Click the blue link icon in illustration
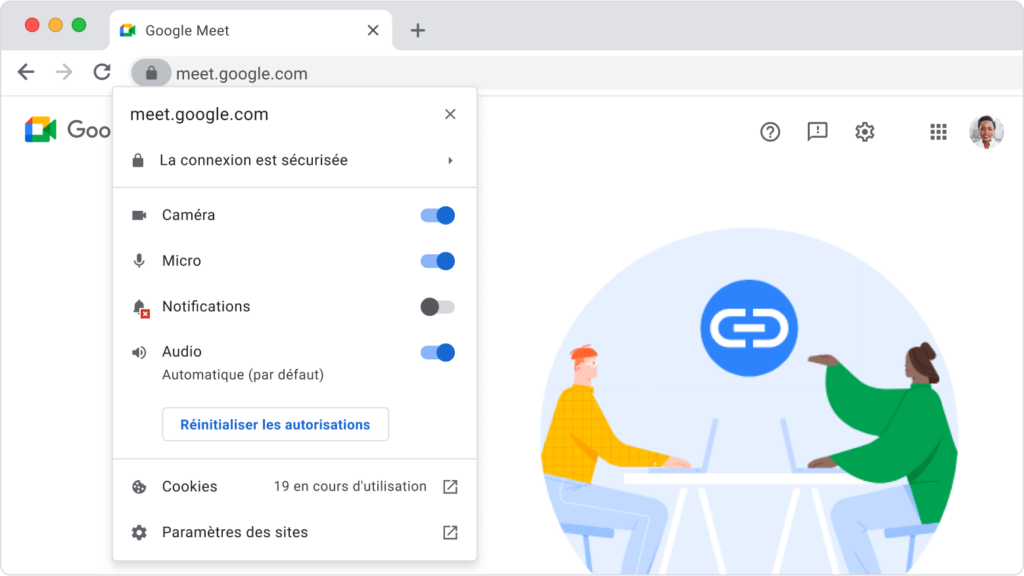The image size is (1024, 576). tap(749, 328)
